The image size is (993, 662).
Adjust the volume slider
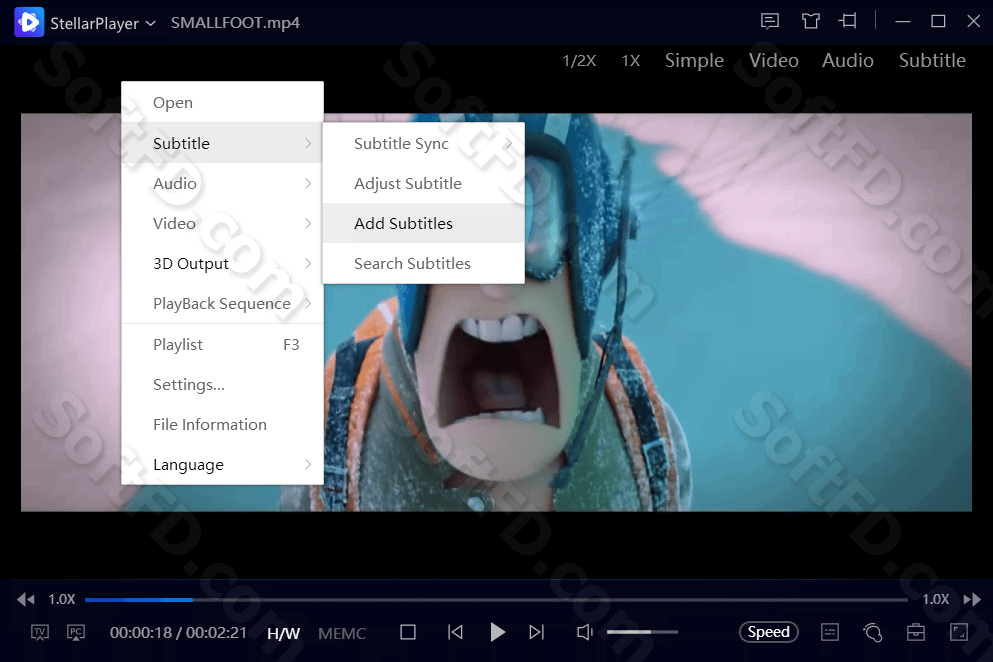click(x=642, y=632)
